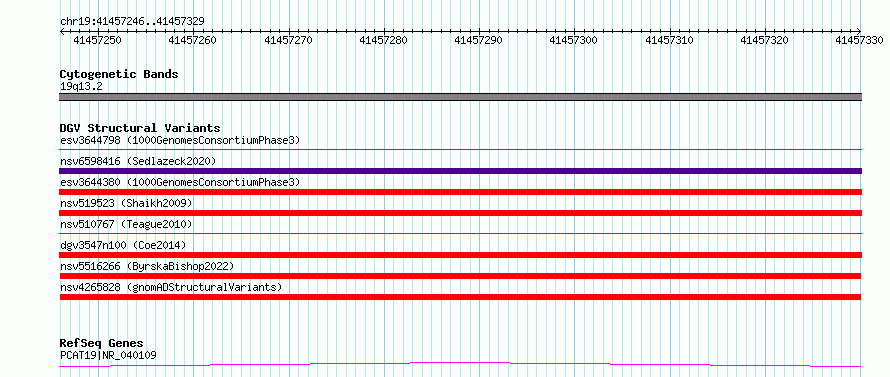Viewport: 890px width, 377px height.
Task: Open variant esv3644798 label
Action: coord(180,140)
